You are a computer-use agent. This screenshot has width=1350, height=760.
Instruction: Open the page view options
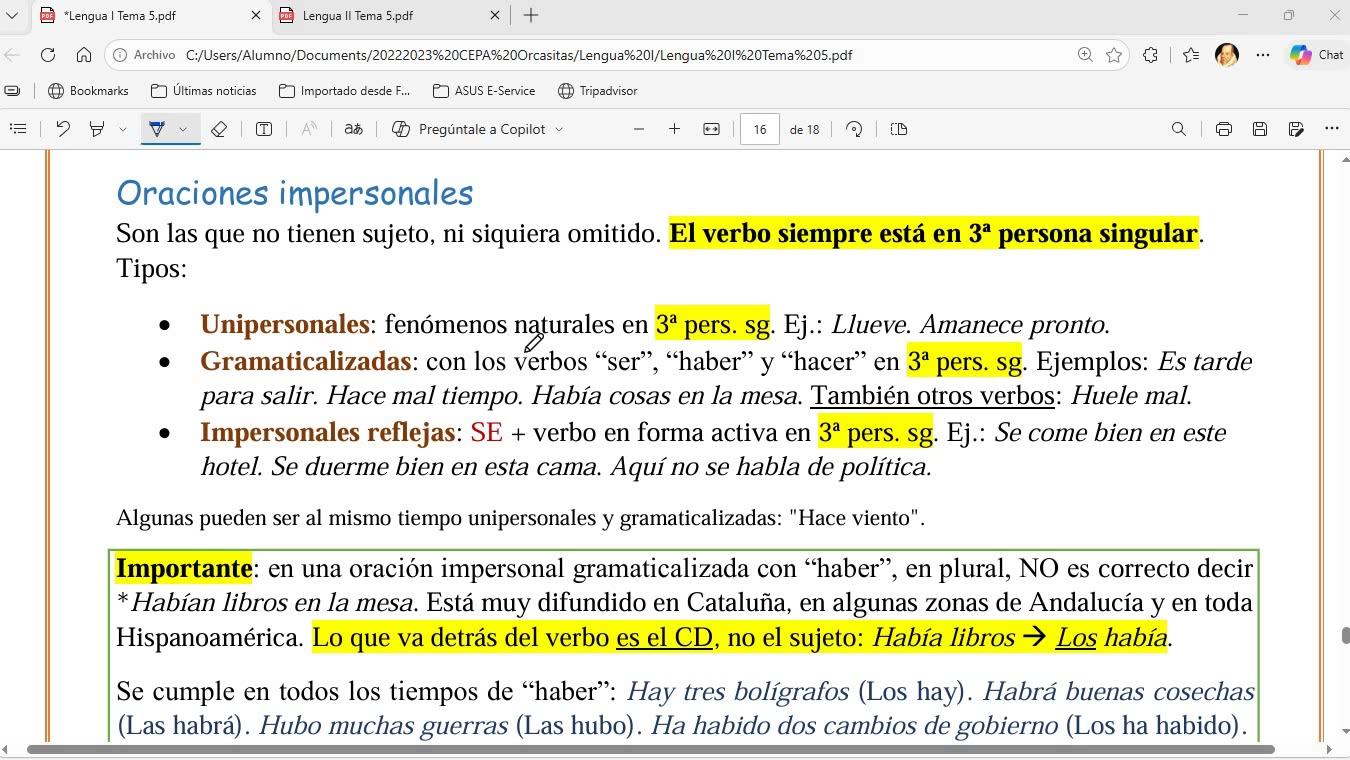[x=899, y=129]
